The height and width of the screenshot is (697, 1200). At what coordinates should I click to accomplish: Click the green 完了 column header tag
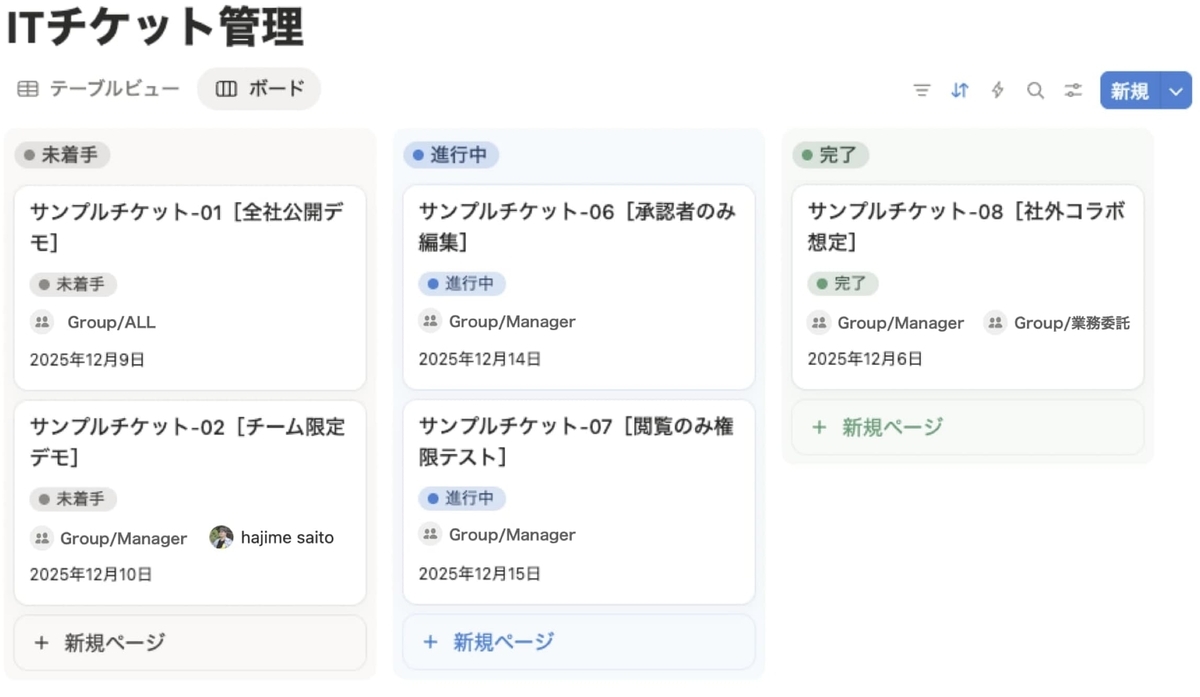(831, 155)
